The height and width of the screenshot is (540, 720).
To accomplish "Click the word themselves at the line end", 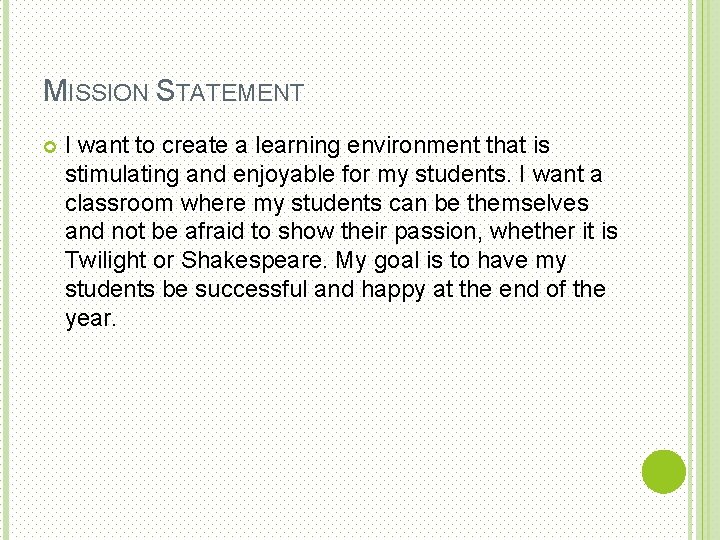I will (530, 204).
